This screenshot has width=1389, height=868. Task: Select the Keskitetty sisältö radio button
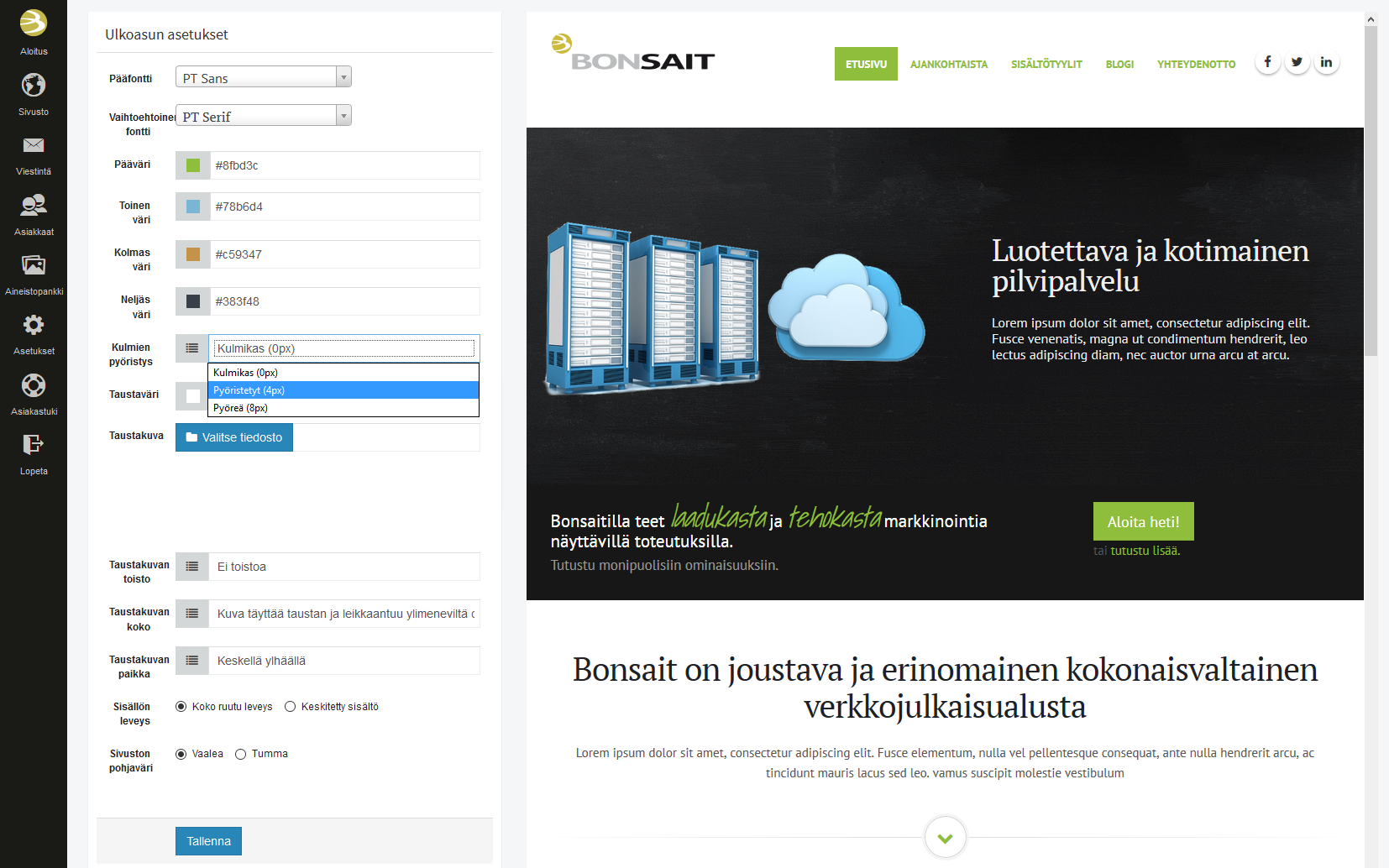[291, 707]
